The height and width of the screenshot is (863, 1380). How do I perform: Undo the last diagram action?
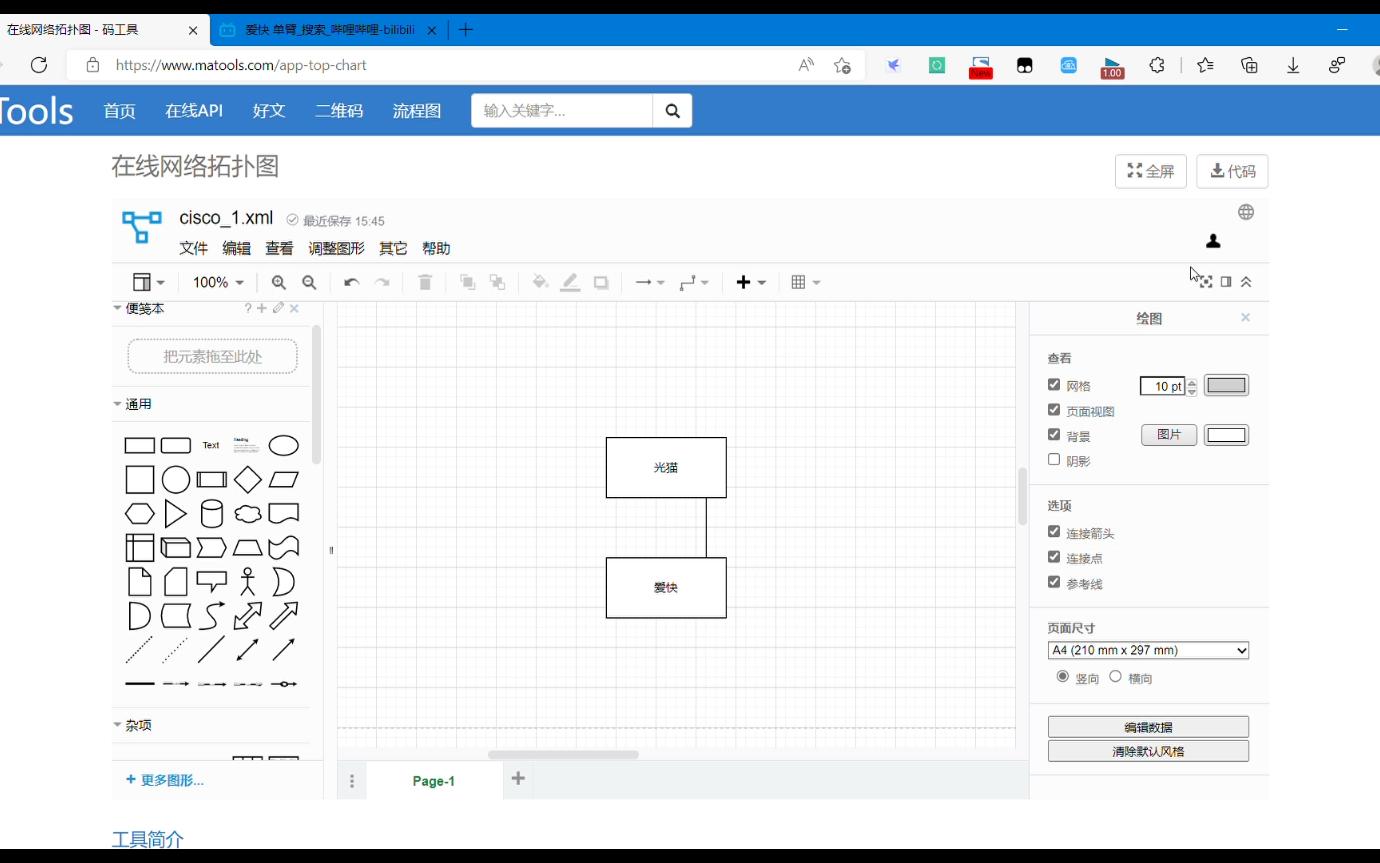click(x=351, y=283)
